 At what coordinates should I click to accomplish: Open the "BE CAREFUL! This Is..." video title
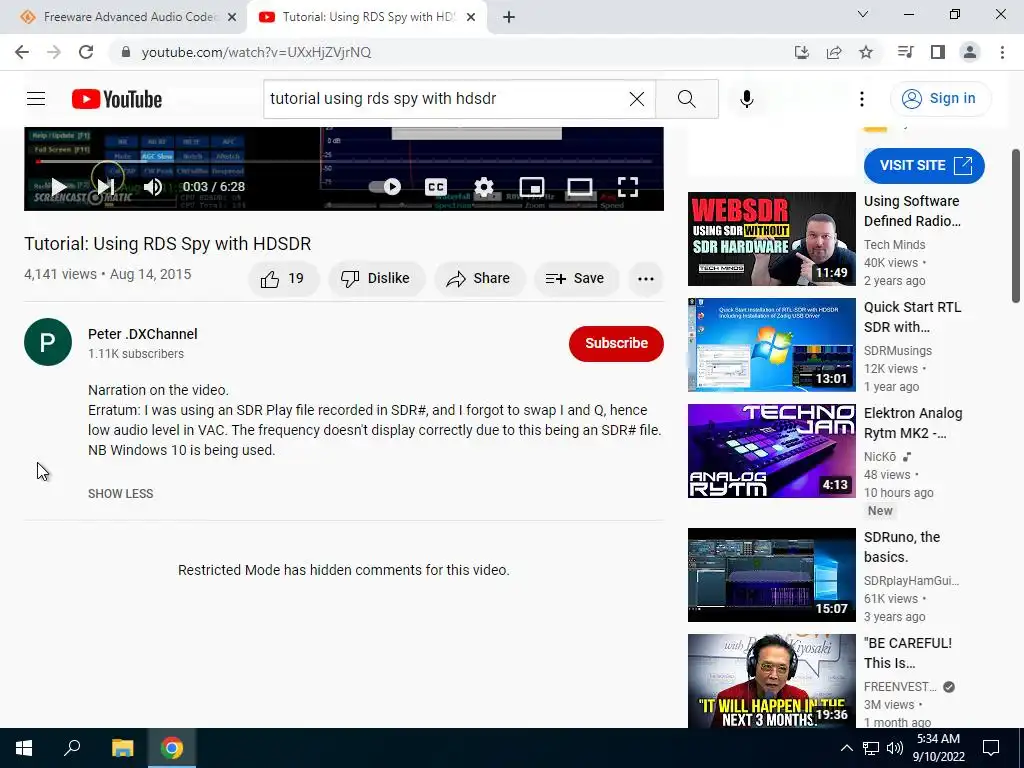[x=908, y=653]
